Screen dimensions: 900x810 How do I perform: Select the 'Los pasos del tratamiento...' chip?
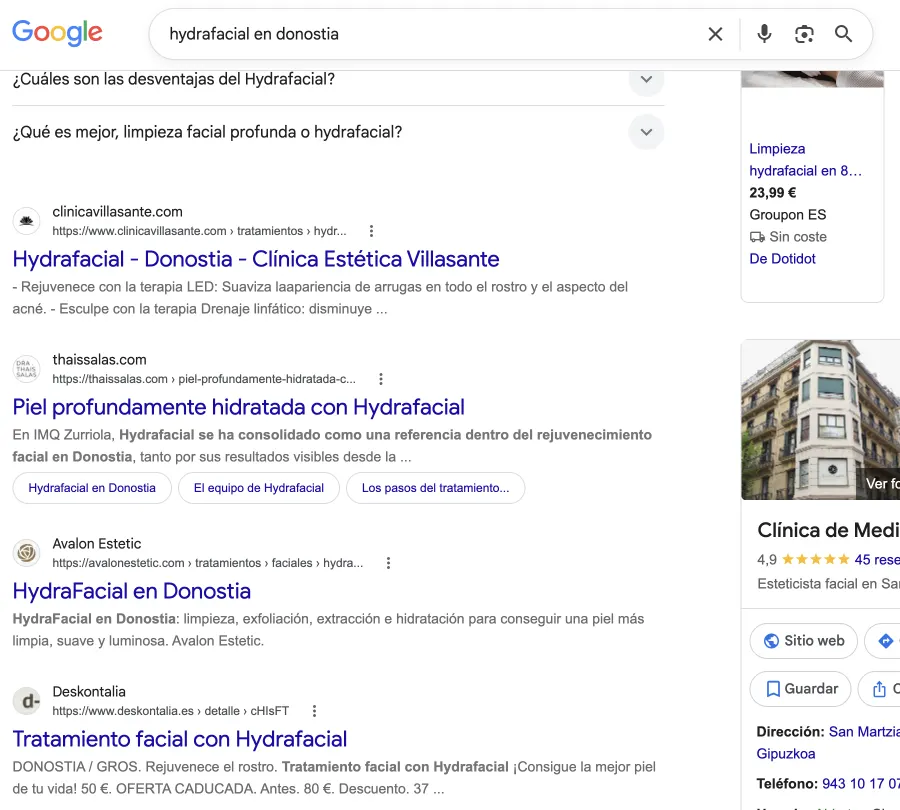436,488
